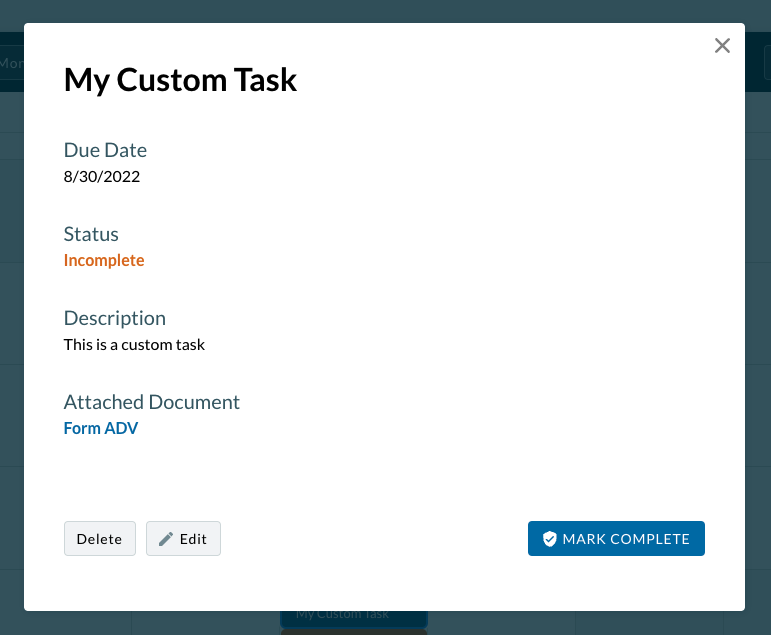Click the orange Incomplete status text
This screenshot has height=635, width=771.
(x=104, y=260)
